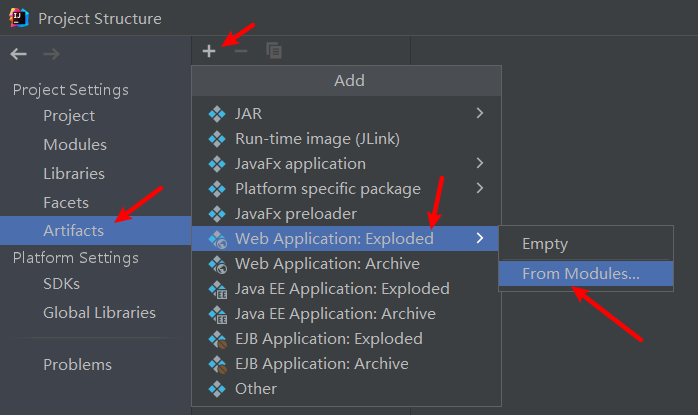Image resolution: width=698 pixels, height=415 pixels.
Task: Open the Problems section
Action: coord(77,364)
